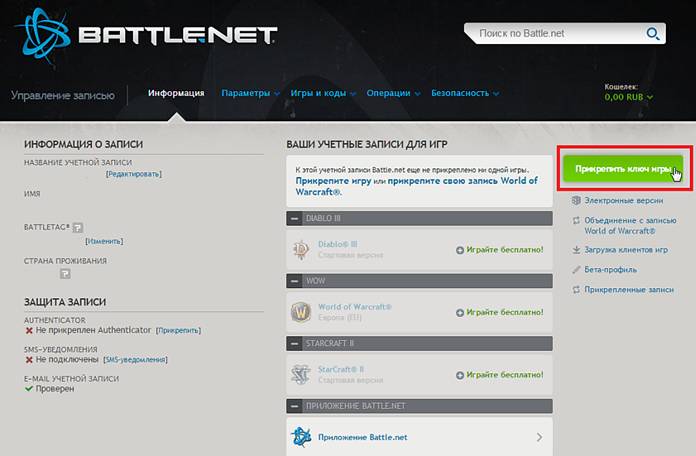Click the chevron arrow in Приложение Battle.net row
Viewport: 696px width, 456px height.
pos(539,437)
